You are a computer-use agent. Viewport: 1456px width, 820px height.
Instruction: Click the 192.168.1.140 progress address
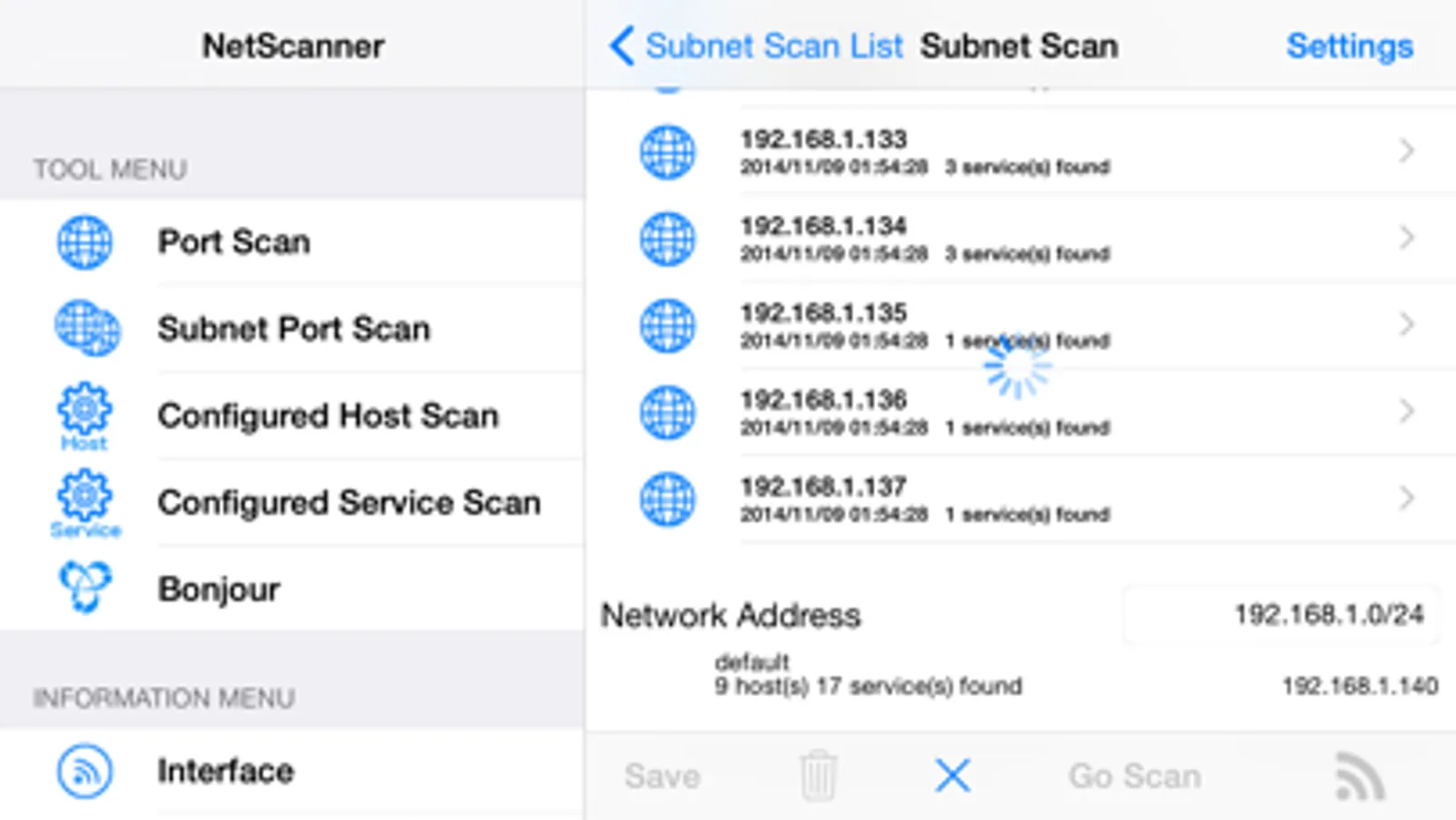click(1360, 685)
